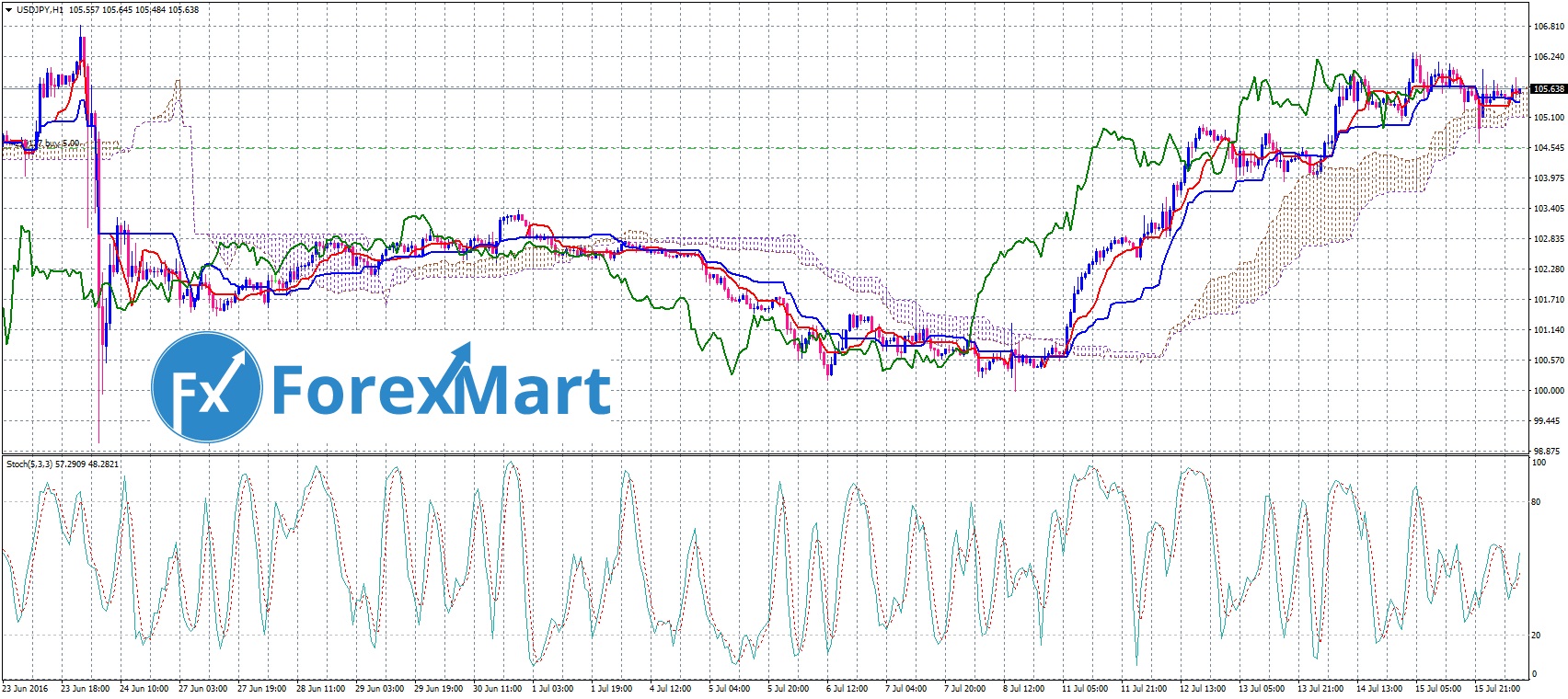
Task: Select the 23 Jun 2016 date label
Action: pyautogui.click(x=26, y=688)
